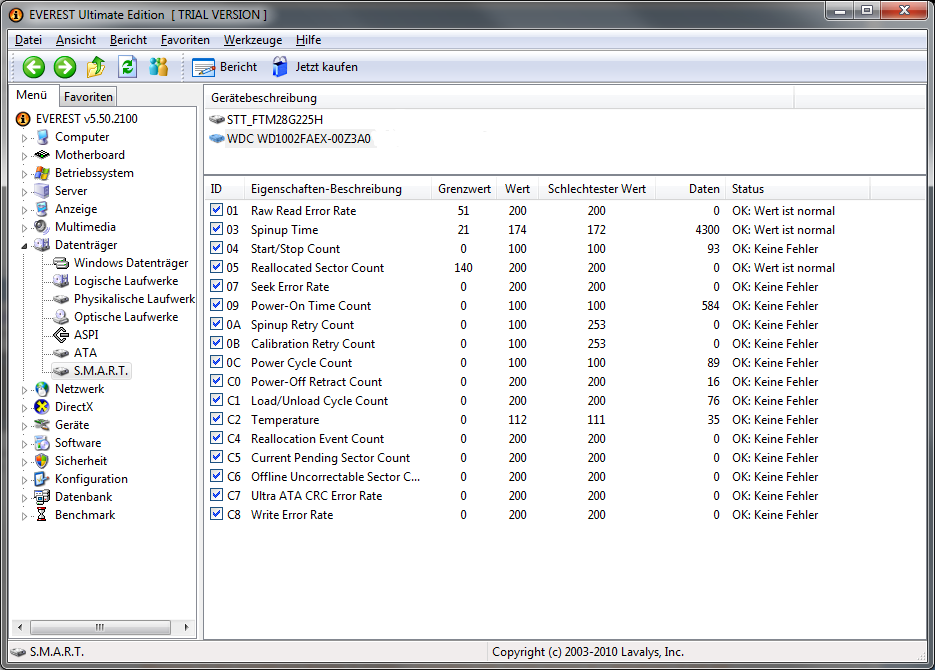Image resolution: width=935 pixels, height=670 pixels.
Task: Switch to the Menü tab in sidebar
Action: 32,95
